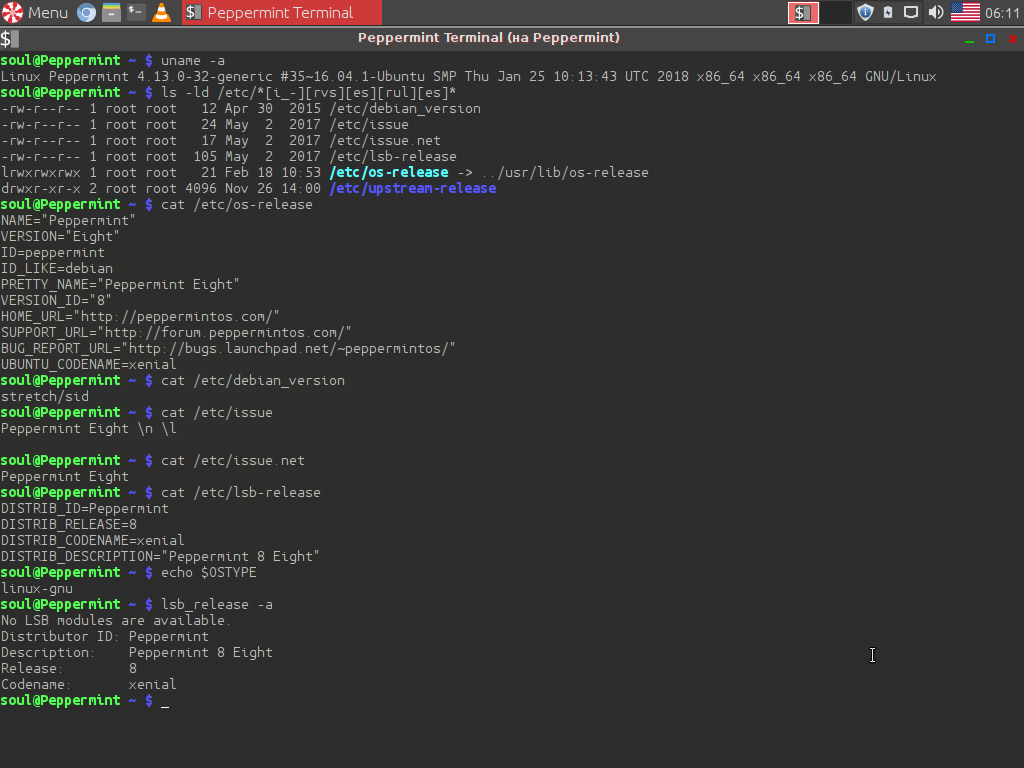This screenshot has width=1024, height=768.
Task: Click the DISTRIB_CODENAME=xenial line
Action: [x=93, y=541]
